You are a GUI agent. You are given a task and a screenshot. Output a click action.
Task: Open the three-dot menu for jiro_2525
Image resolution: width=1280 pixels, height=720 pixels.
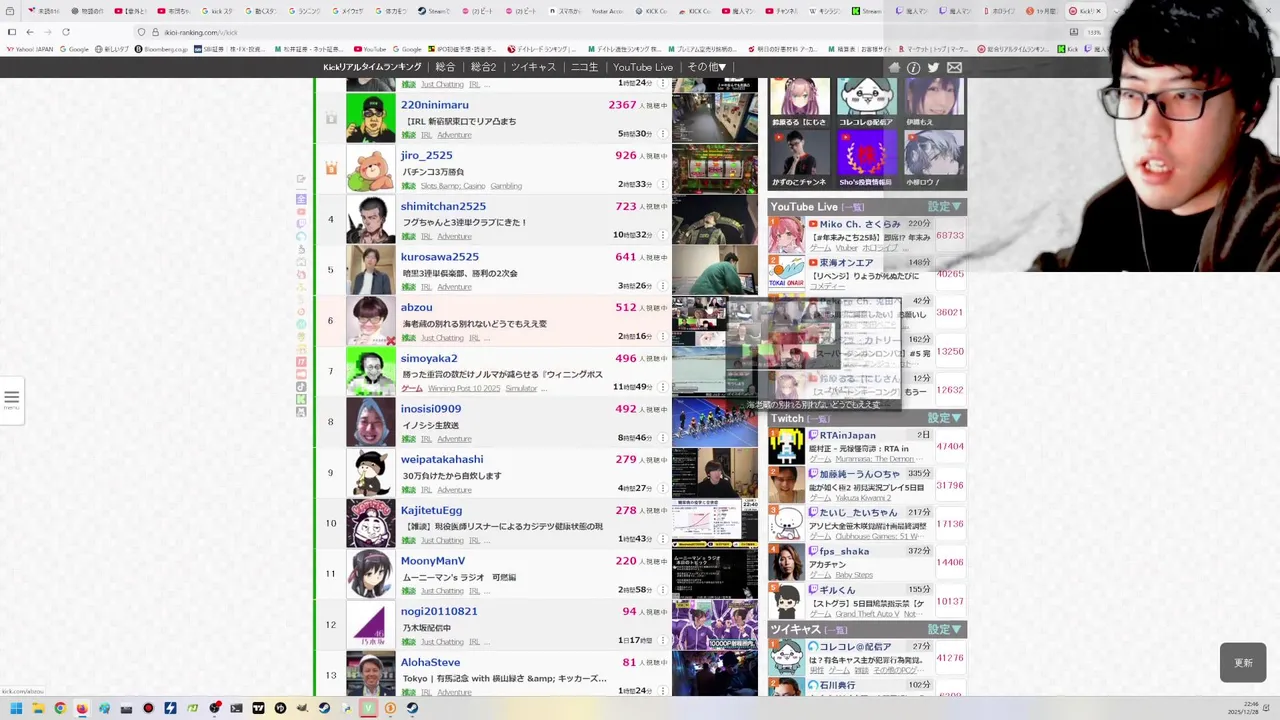pos(662,184)
